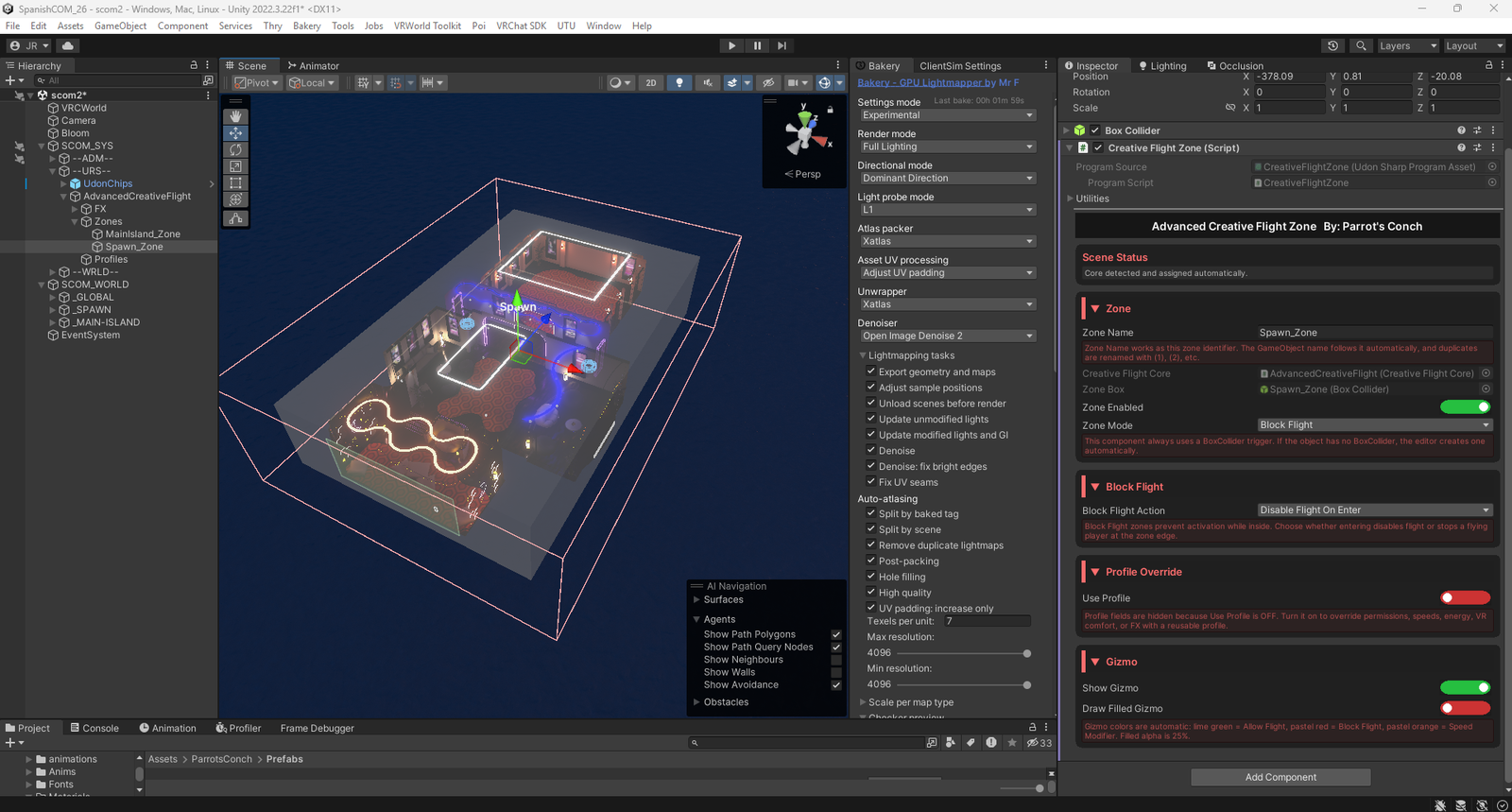Image resolution: width=1512 pixels, height=812 pixels.
Task: Open the GameObject menu
Action: coord(120,26)
